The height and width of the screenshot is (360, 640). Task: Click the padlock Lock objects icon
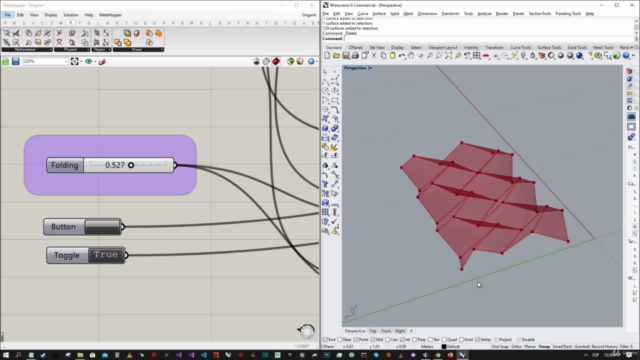(x=533, y=56)
